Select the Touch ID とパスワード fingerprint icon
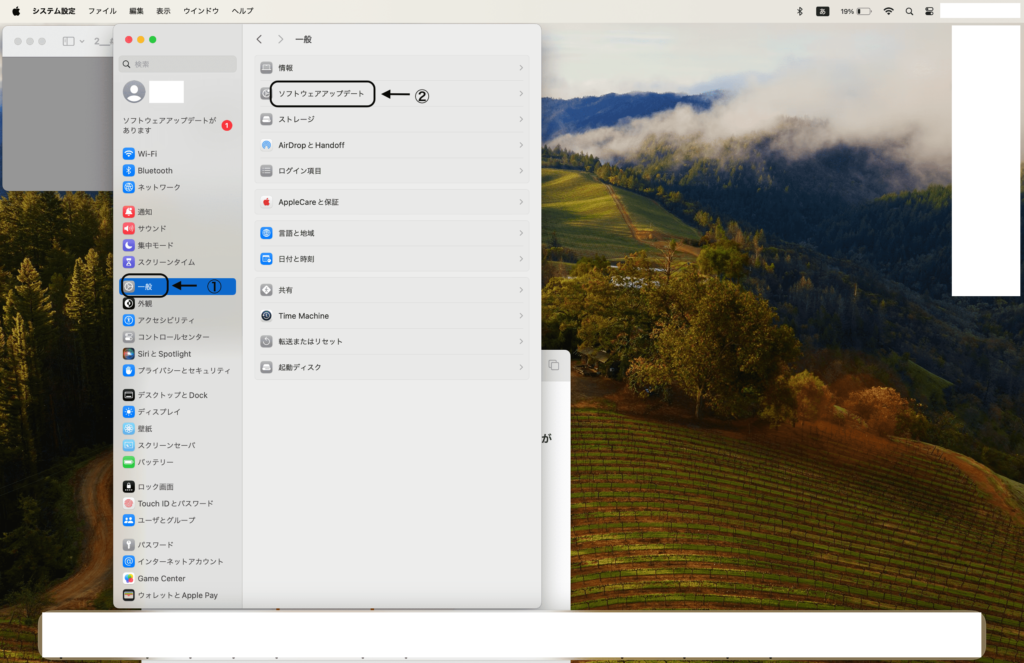Image resolution: width=1024 pixels, height=663 pixels. [x=129, y=504]
